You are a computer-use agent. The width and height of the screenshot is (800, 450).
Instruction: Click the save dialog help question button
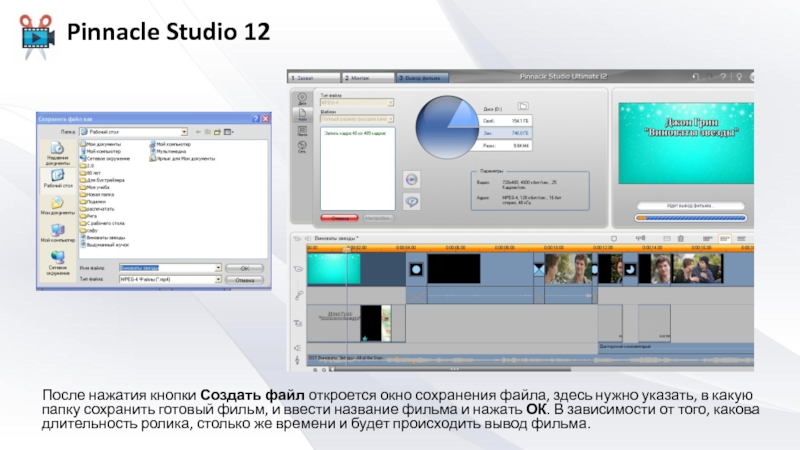[x=256, y=118]
